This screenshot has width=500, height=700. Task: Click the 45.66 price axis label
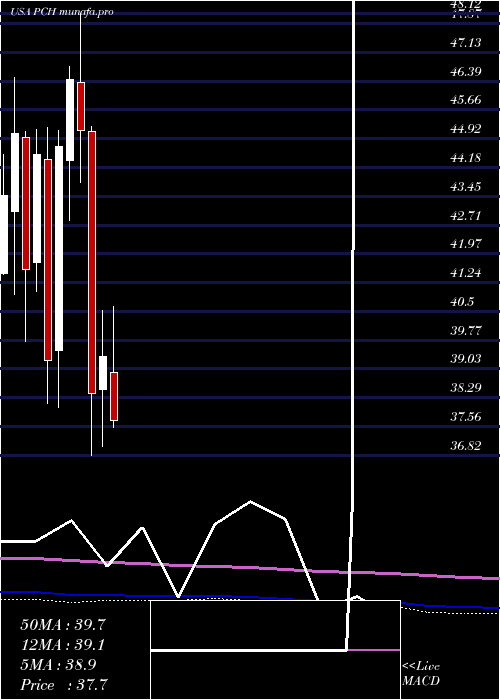[x=466, y=100]
